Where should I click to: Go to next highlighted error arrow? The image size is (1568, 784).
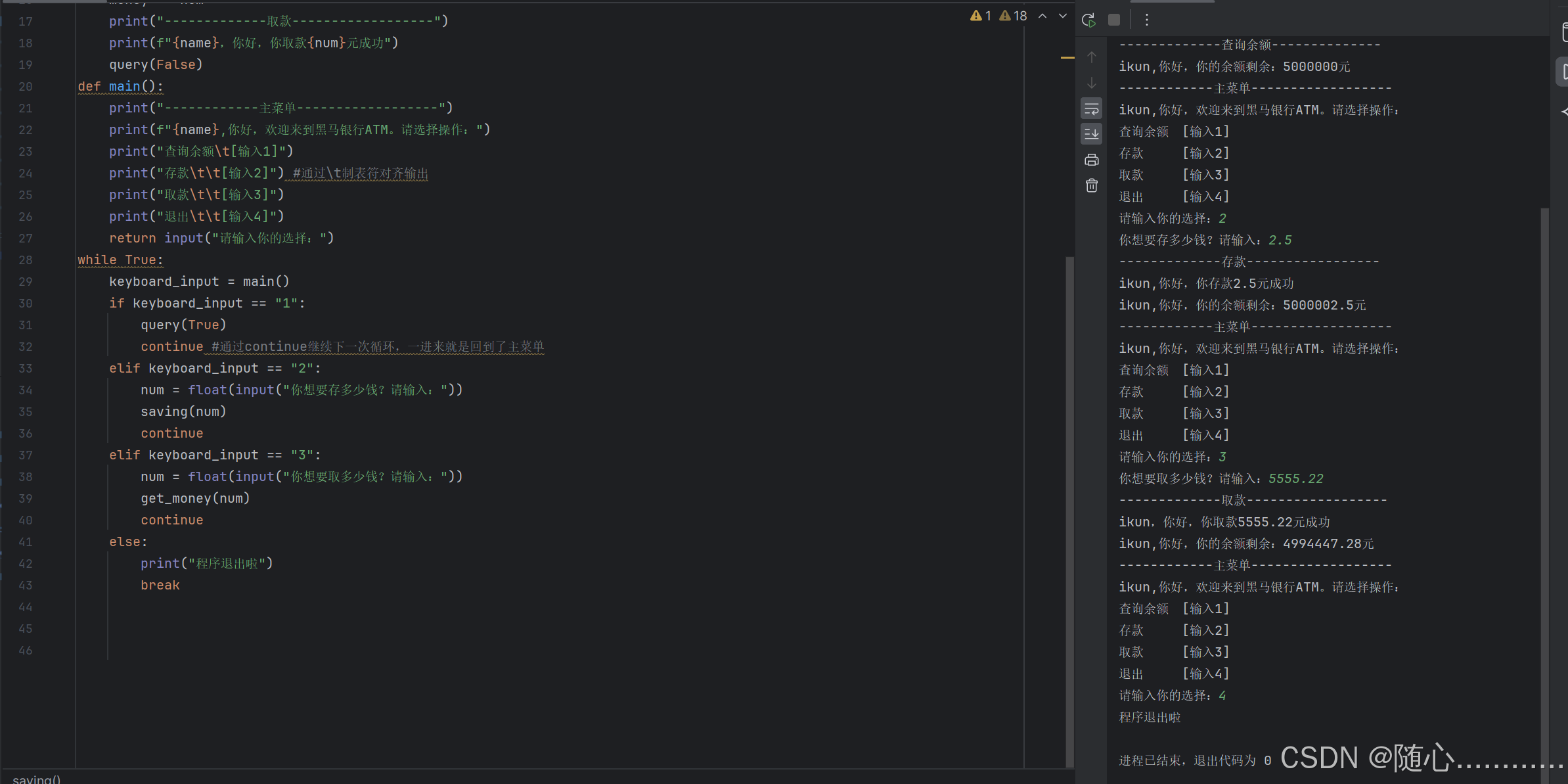pos(1063,16)
